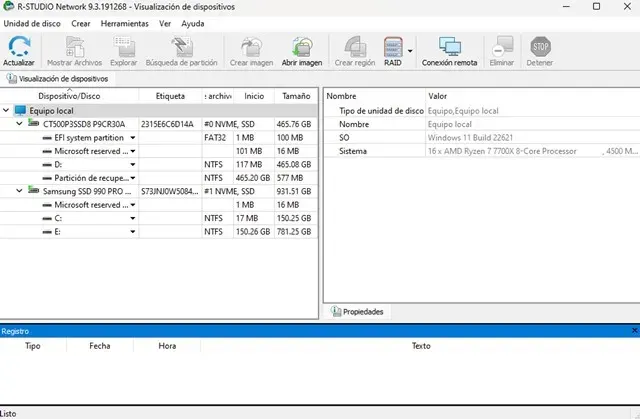
Task: Collapse the Samsung SSD 990 PRO node
Action: [19, 191]
